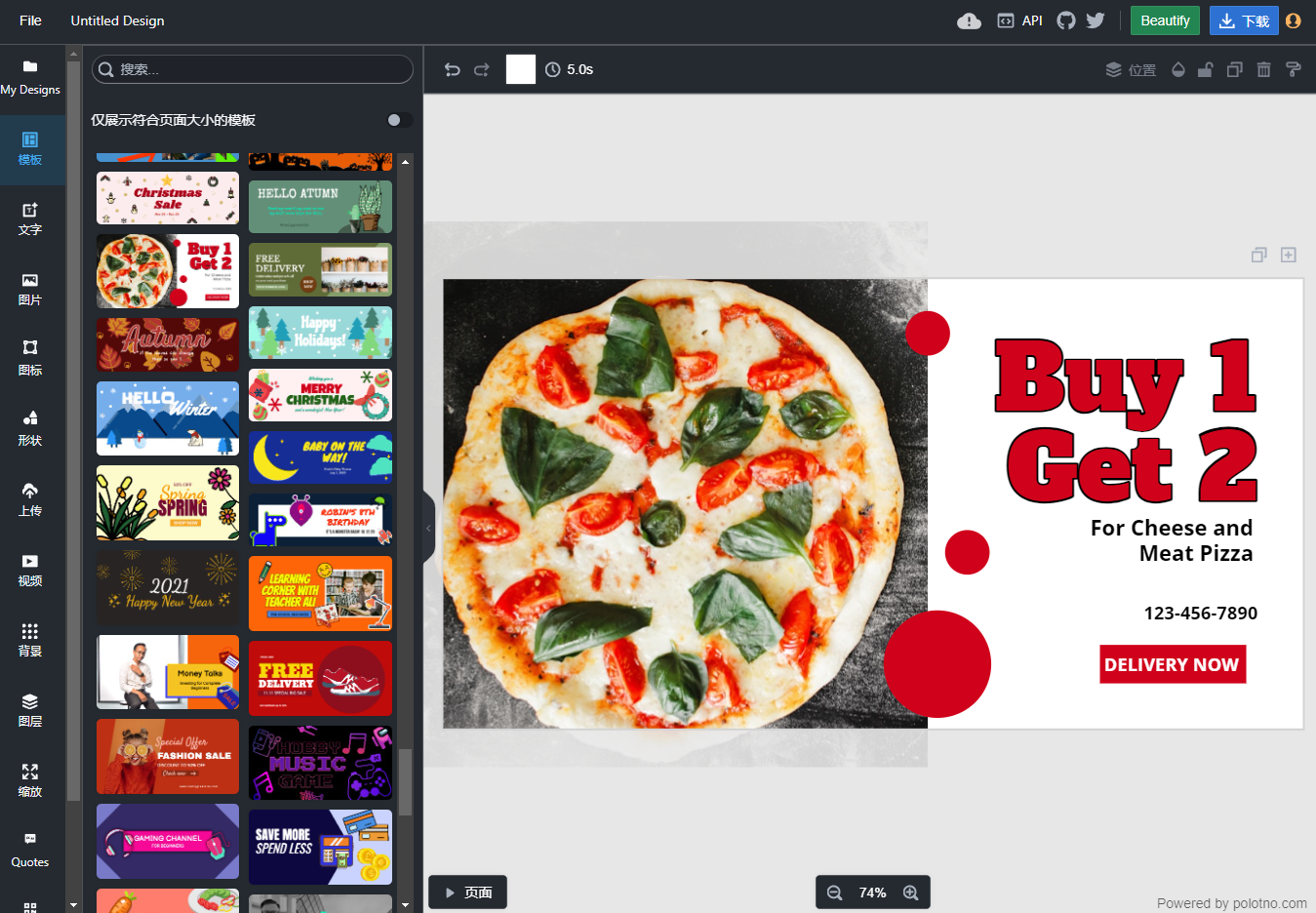Delete using the trash icon
Image resolution: width=1316 pixels, height=913 pixels.
[1264, 69]
